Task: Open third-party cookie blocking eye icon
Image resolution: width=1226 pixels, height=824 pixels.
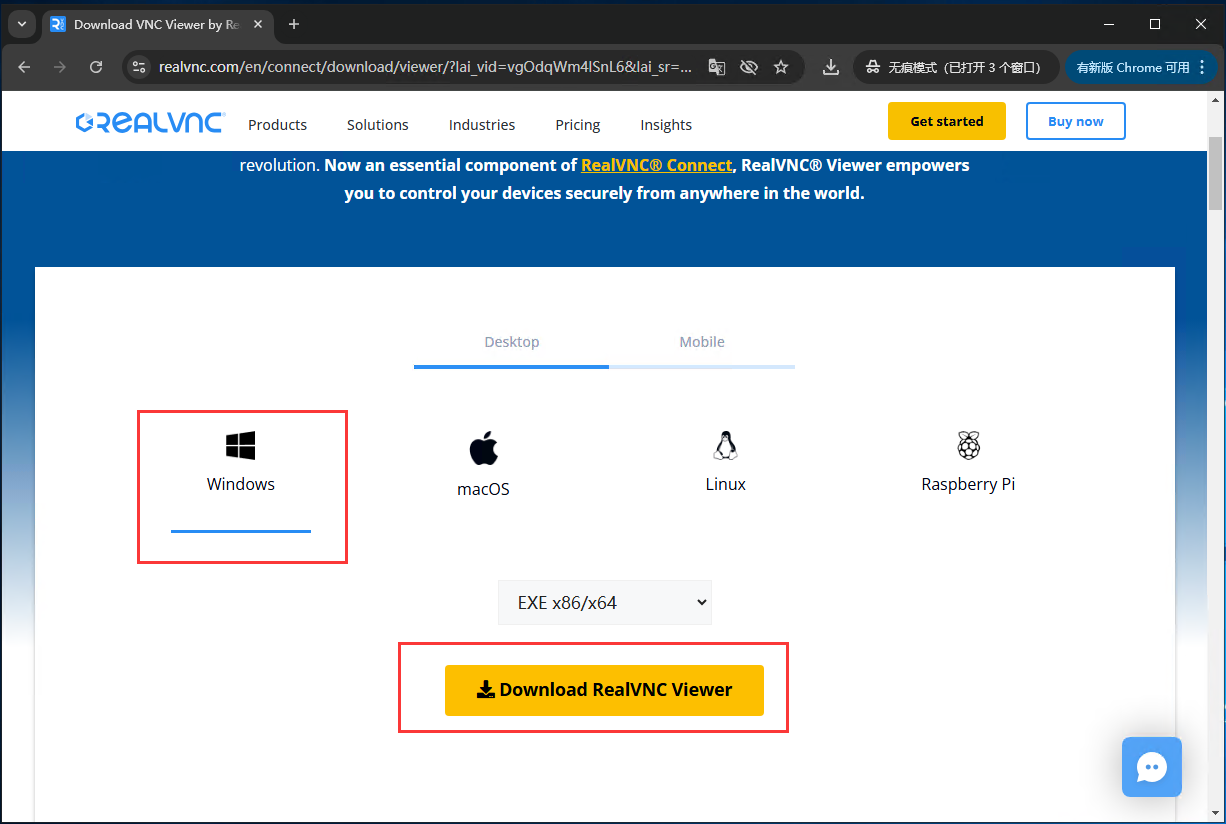Action: click(x=748, y=67)
